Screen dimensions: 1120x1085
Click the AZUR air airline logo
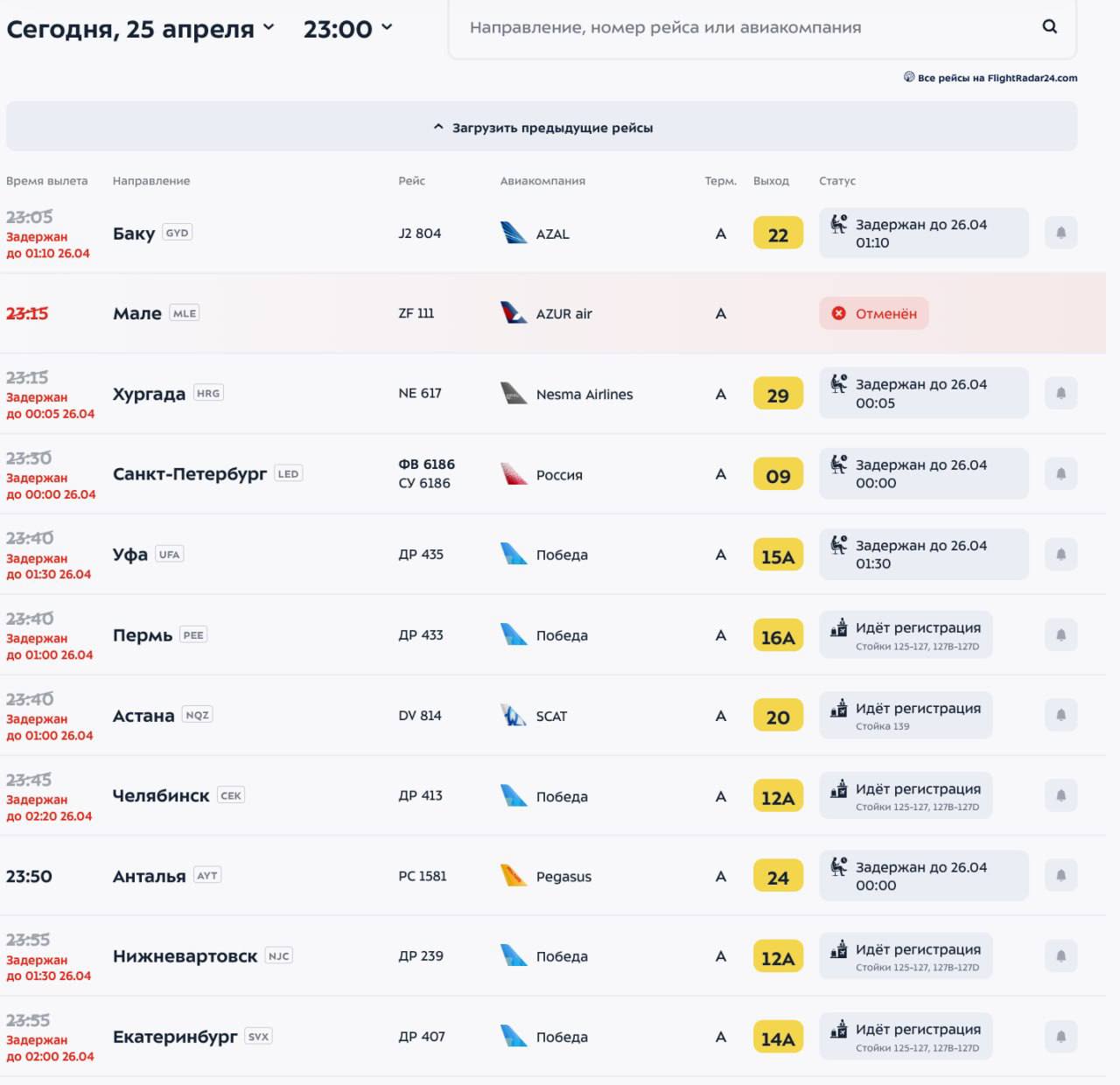pos(514,313)
